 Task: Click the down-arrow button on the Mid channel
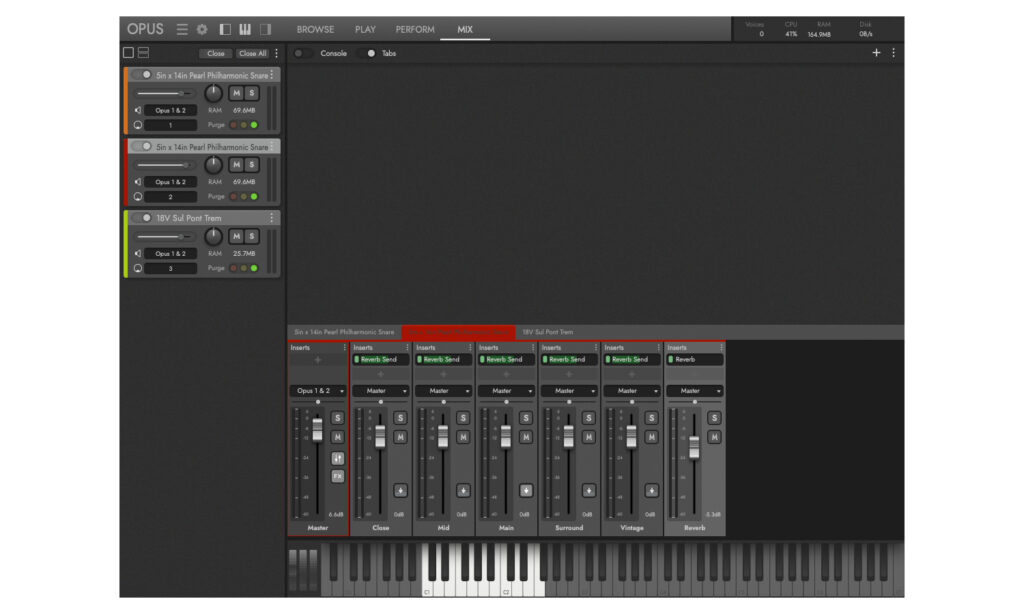coord(463,491)
